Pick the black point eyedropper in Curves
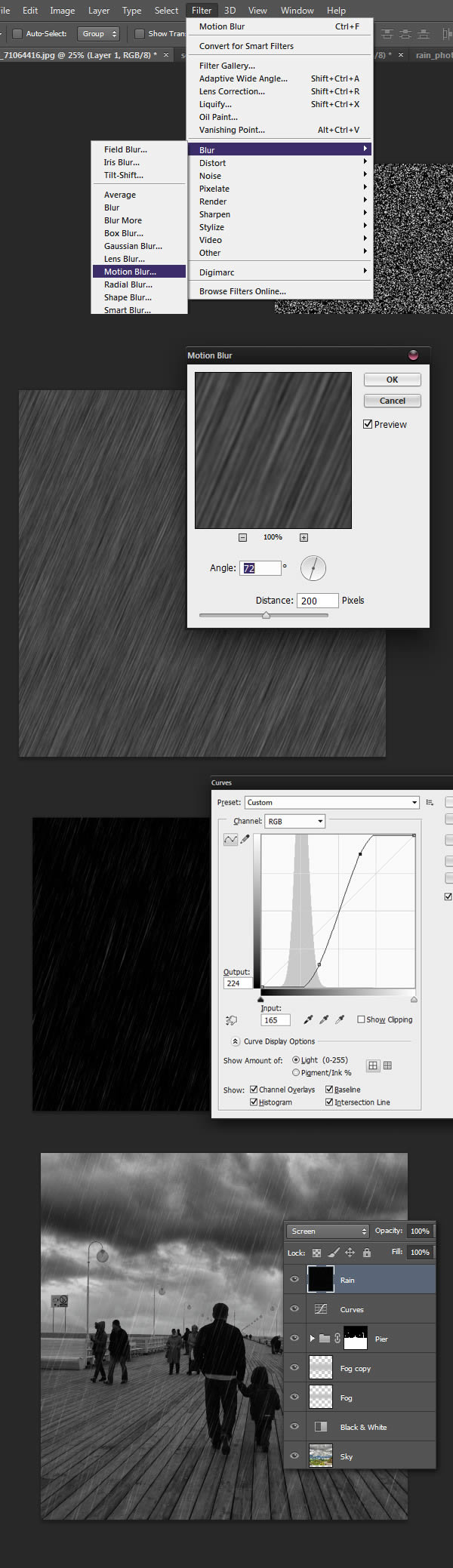This screenshot has width=453, height=1568. coord(308,1019)
